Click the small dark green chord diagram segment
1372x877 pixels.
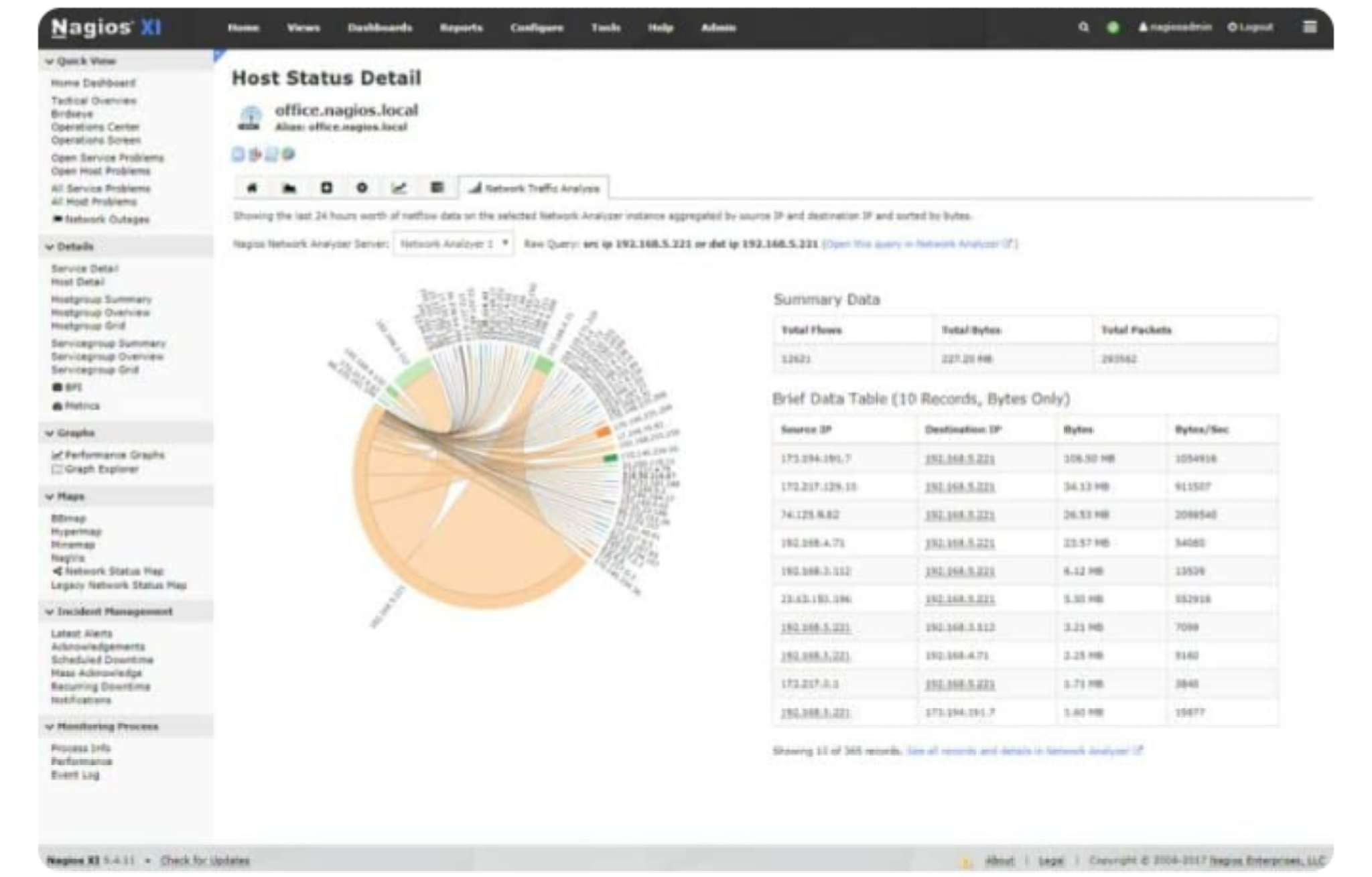tap(610, 458)
